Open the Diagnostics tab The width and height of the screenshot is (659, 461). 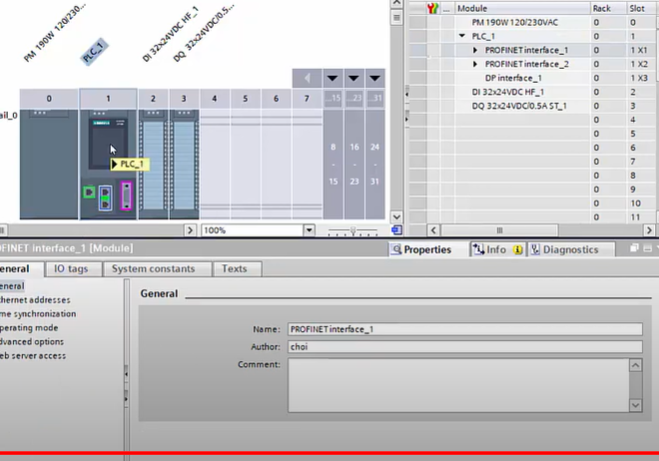pyautogui.click(x=570, y=250)
